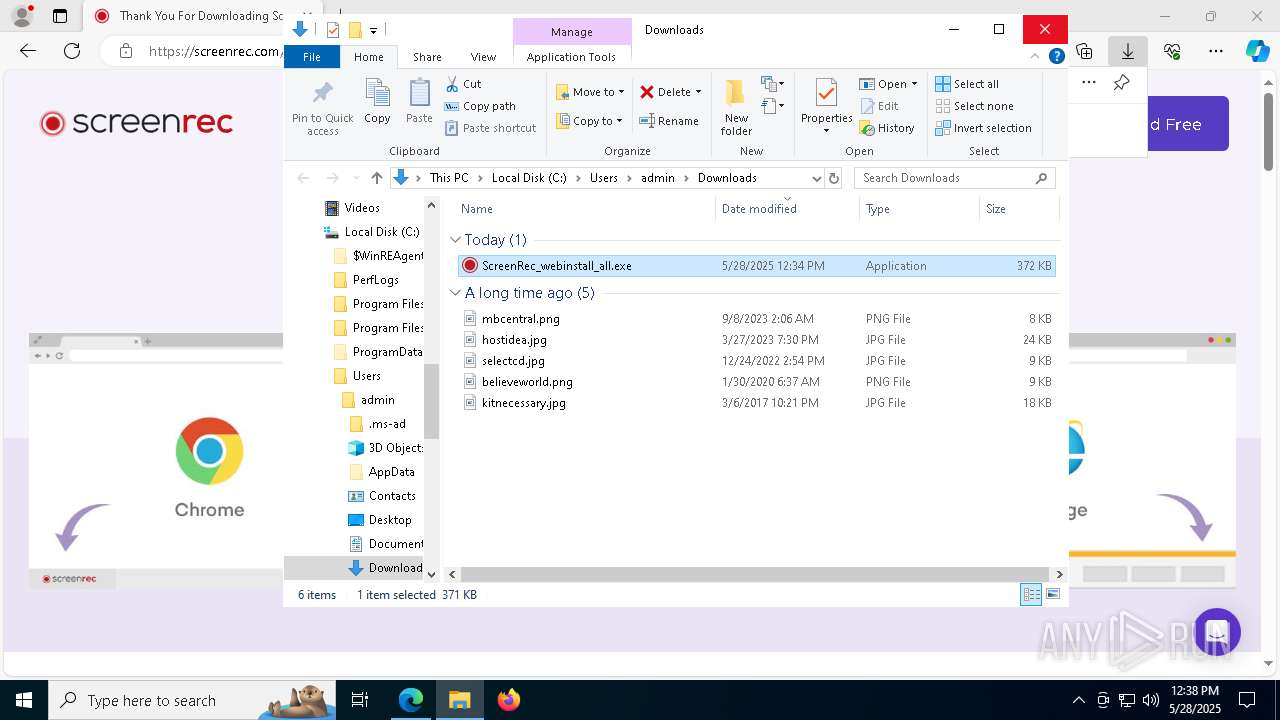This screenshot has height=720, width=1280.
Task: Click History in the Open group
Action: click(886, 128)
